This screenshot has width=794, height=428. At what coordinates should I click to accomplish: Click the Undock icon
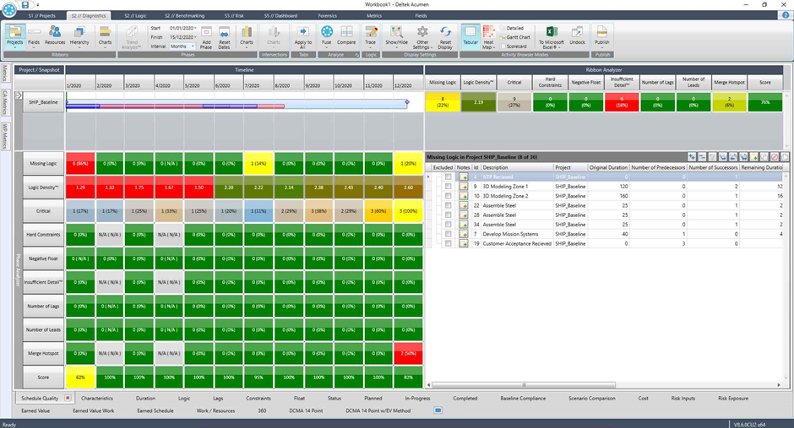point(577,36)
